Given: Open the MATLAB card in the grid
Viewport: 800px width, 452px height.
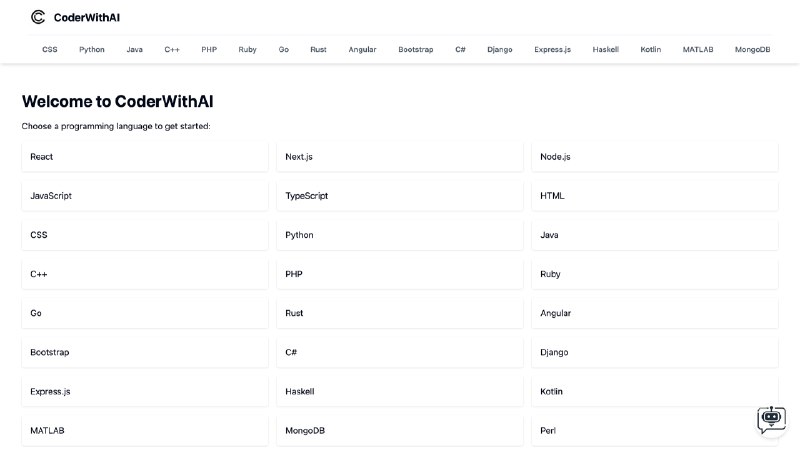Looking at the screenshot, I should [x=144, y=431].
